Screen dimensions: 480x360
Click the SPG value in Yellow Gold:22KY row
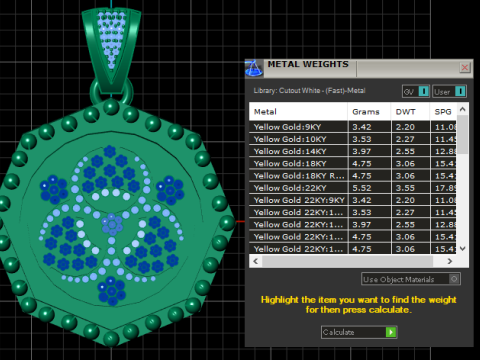point(445,188)
